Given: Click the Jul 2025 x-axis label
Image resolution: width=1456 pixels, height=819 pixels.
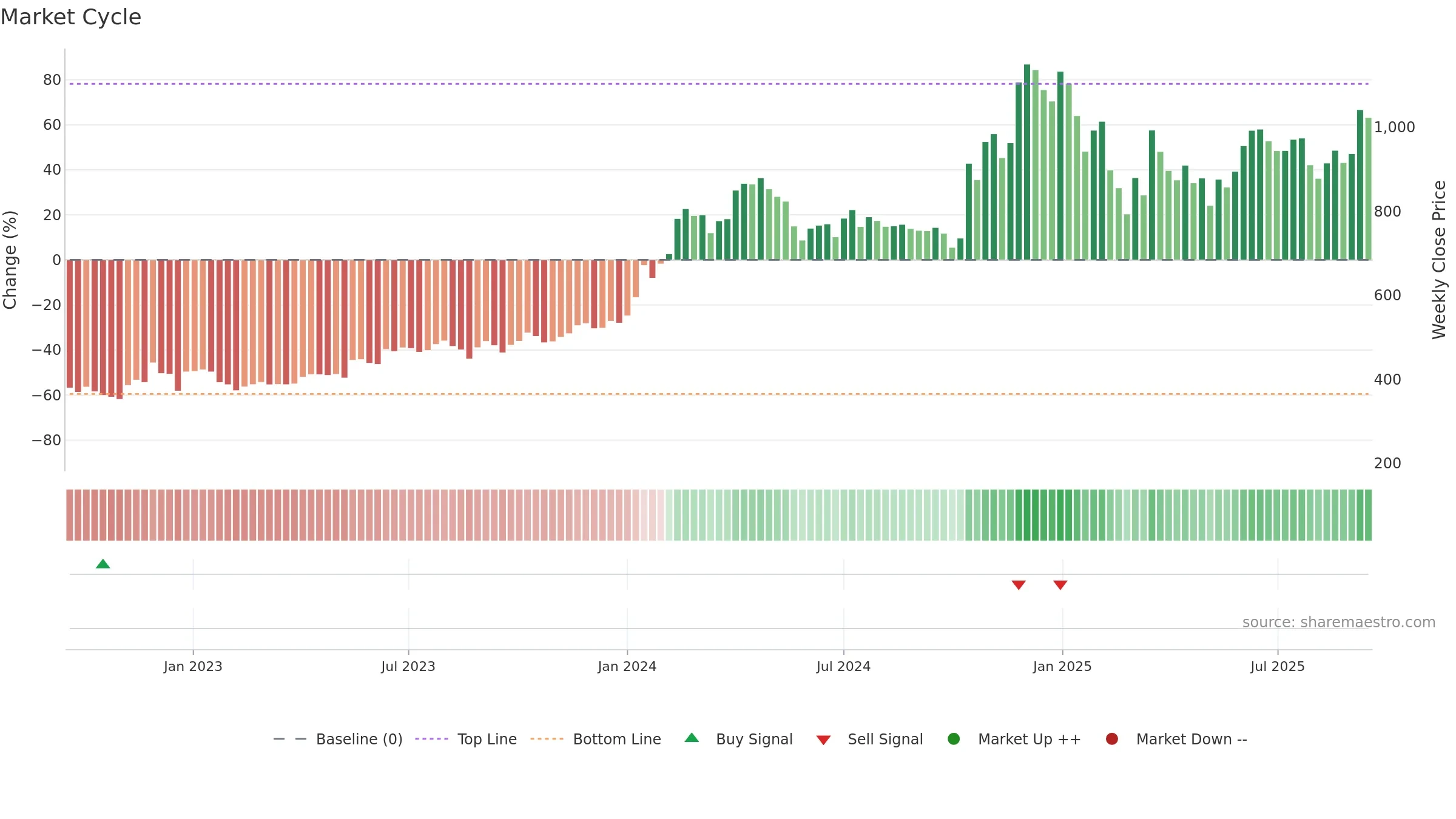Looking at the screenshot, I should click(x=1278, y=666).
